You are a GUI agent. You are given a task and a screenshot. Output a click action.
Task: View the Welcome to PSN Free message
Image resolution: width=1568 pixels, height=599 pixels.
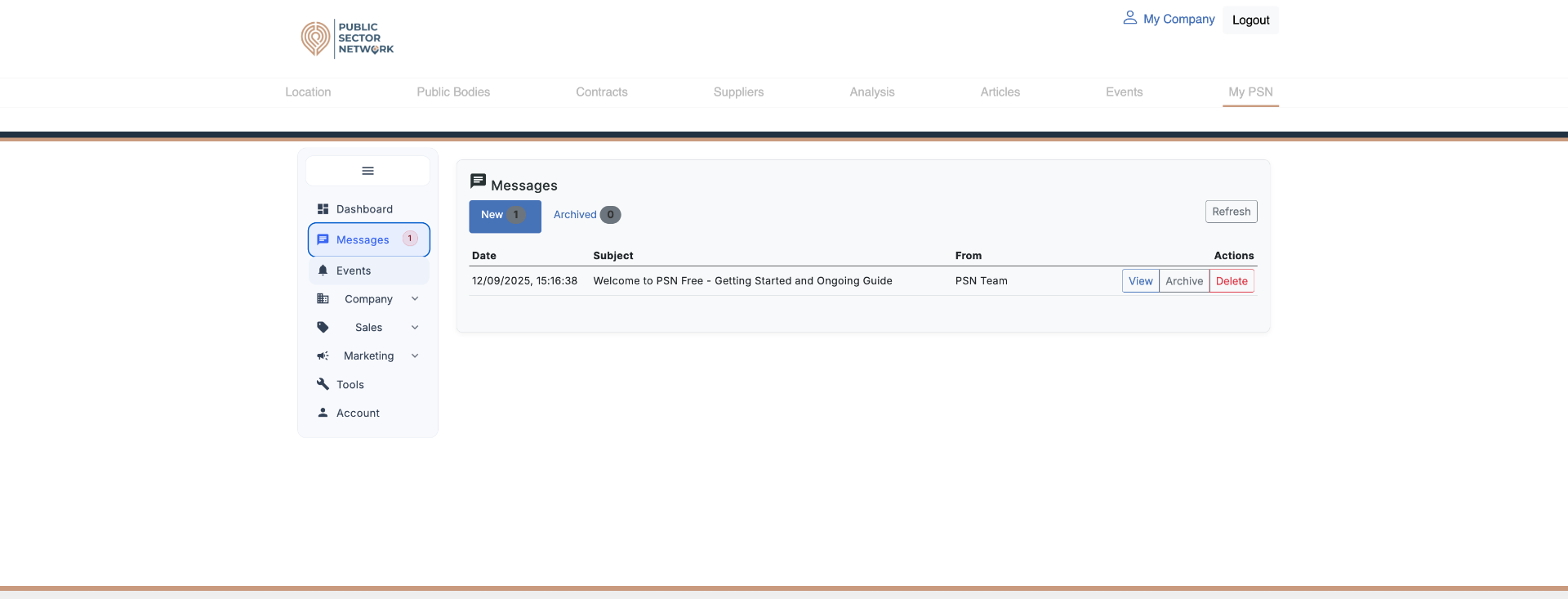click(1141, 281)
